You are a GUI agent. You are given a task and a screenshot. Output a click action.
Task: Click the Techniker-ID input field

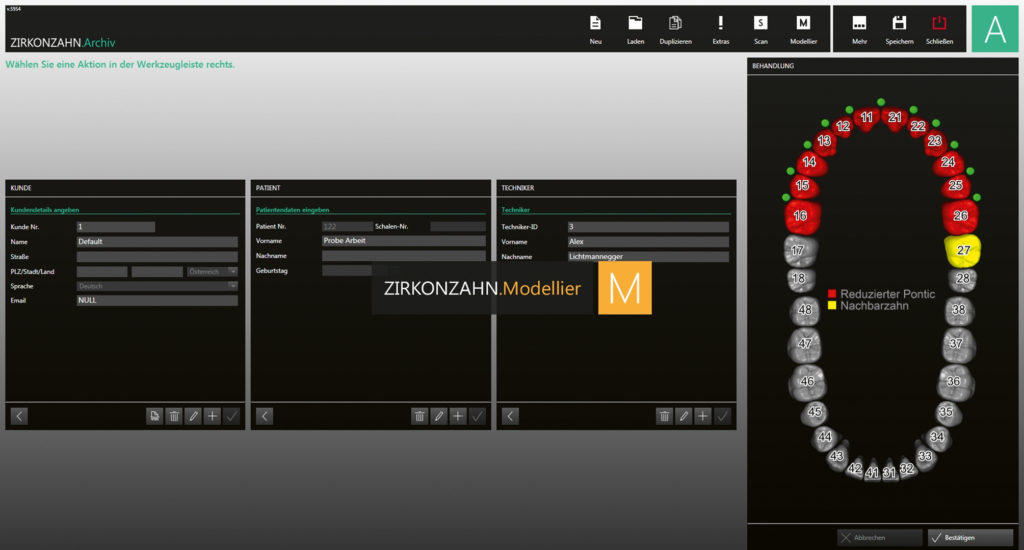[648, 227]
